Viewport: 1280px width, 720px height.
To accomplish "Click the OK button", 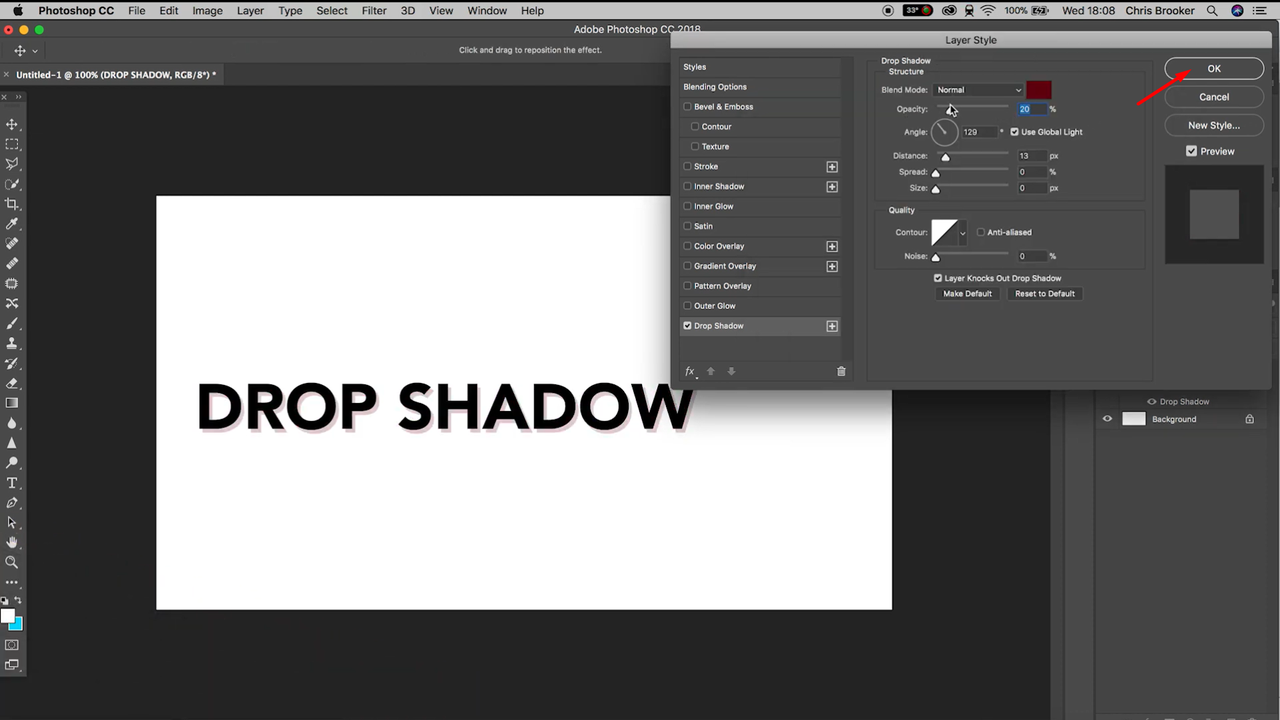I will 1213,68.
